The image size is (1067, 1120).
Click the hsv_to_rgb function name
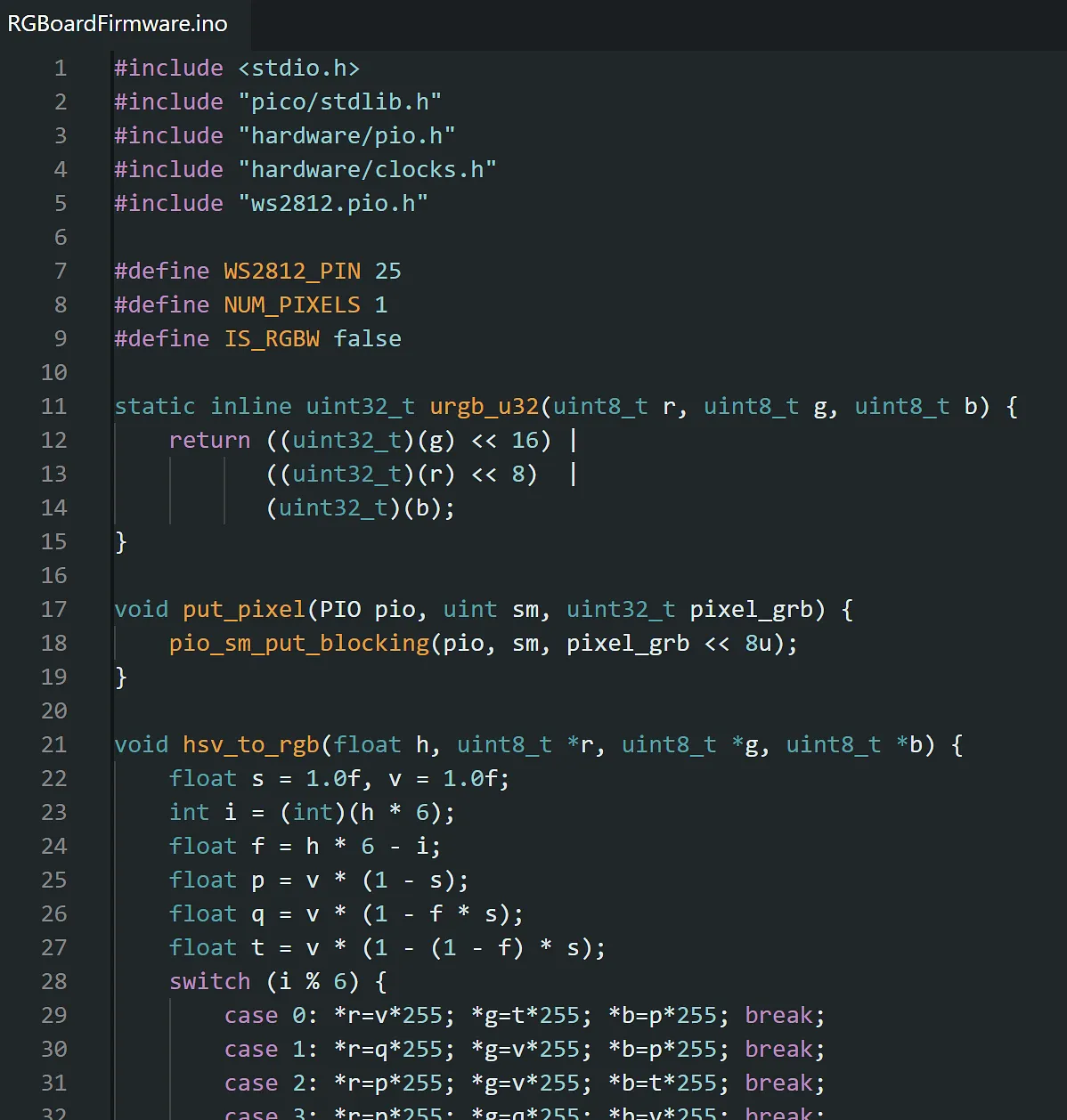(x=250, y=745)
